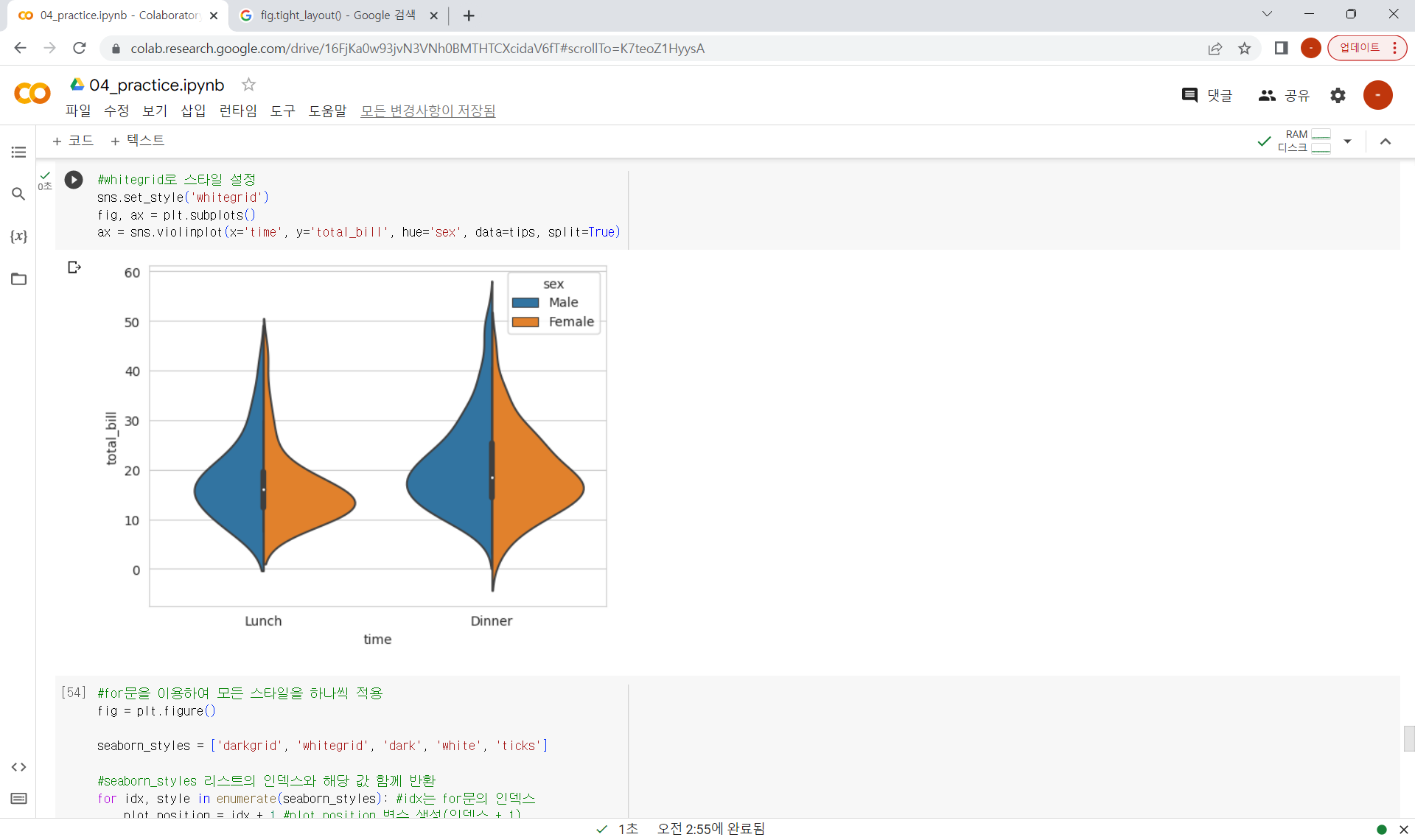Clear cell output using output icon
This screenshot has height=840, width=1415.
[74, 267]
